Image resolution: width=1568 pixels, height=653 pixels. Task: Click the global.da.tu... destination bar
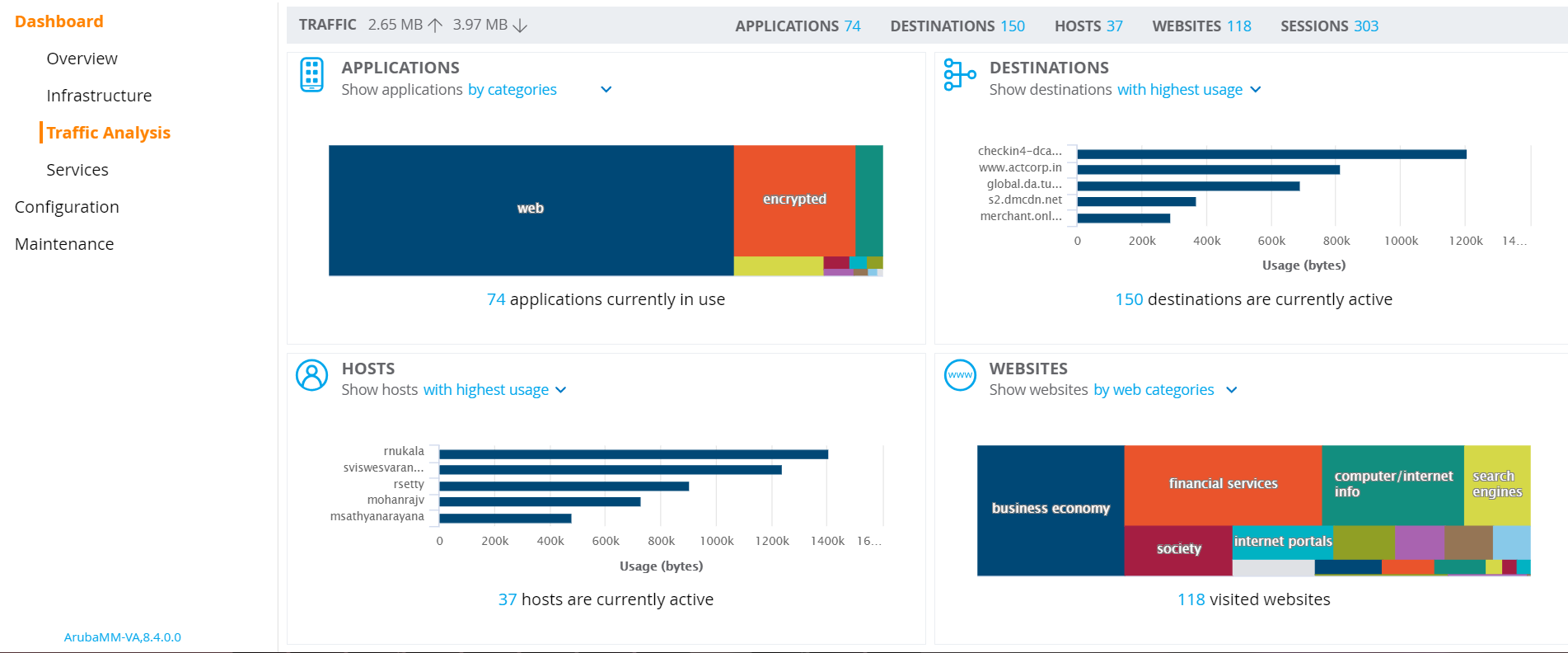(1188, 186)
